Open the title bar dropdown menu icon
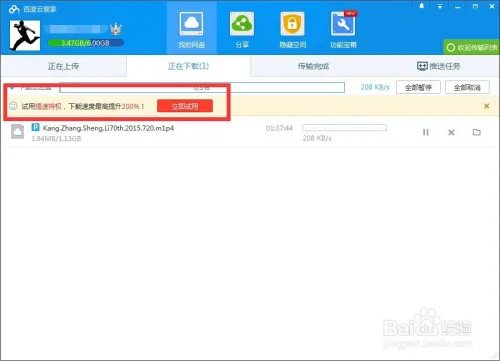 [440, 6]
